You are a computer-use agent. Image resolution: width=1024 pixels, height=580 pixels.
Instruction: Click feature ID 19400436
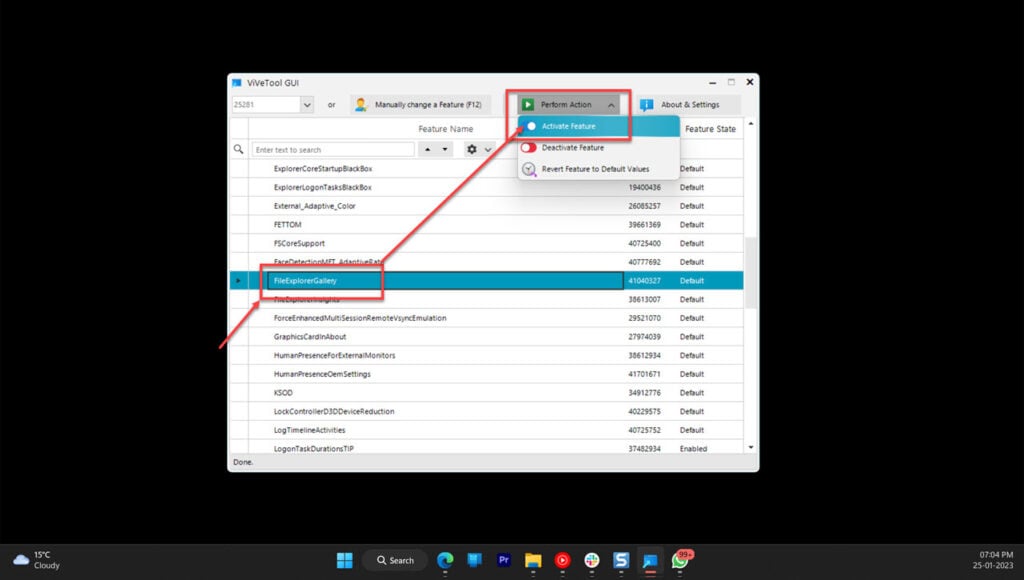tap(645, 187)
